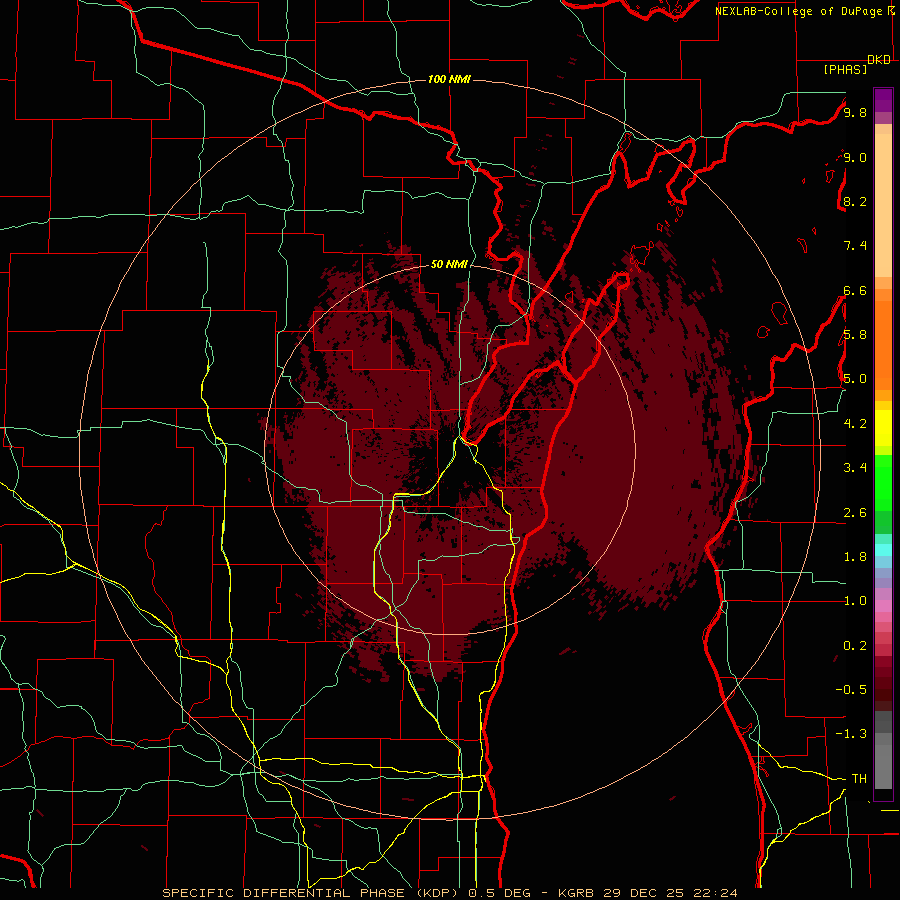Click the 50 NMI range ring label
This screenshot has height=900, width=900.
[449, 264]
